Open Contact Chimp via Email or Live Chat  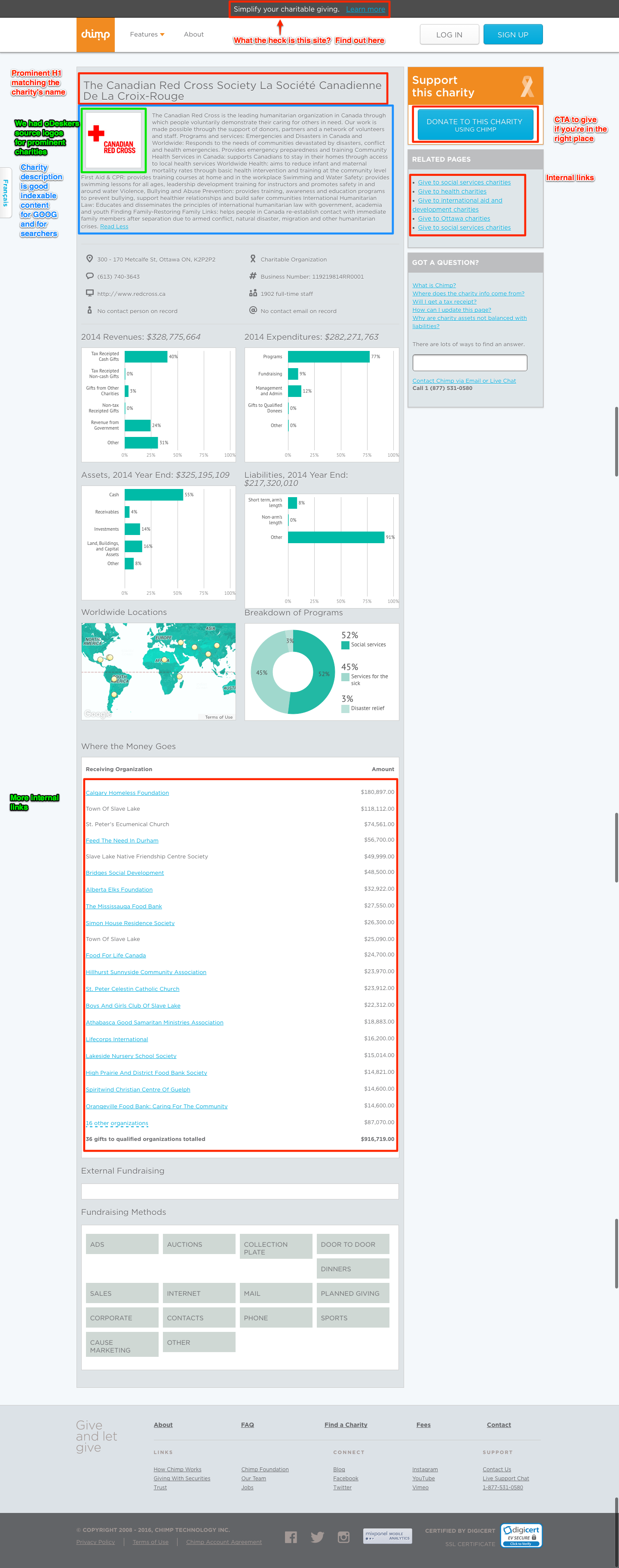click(x=464, y=381)
